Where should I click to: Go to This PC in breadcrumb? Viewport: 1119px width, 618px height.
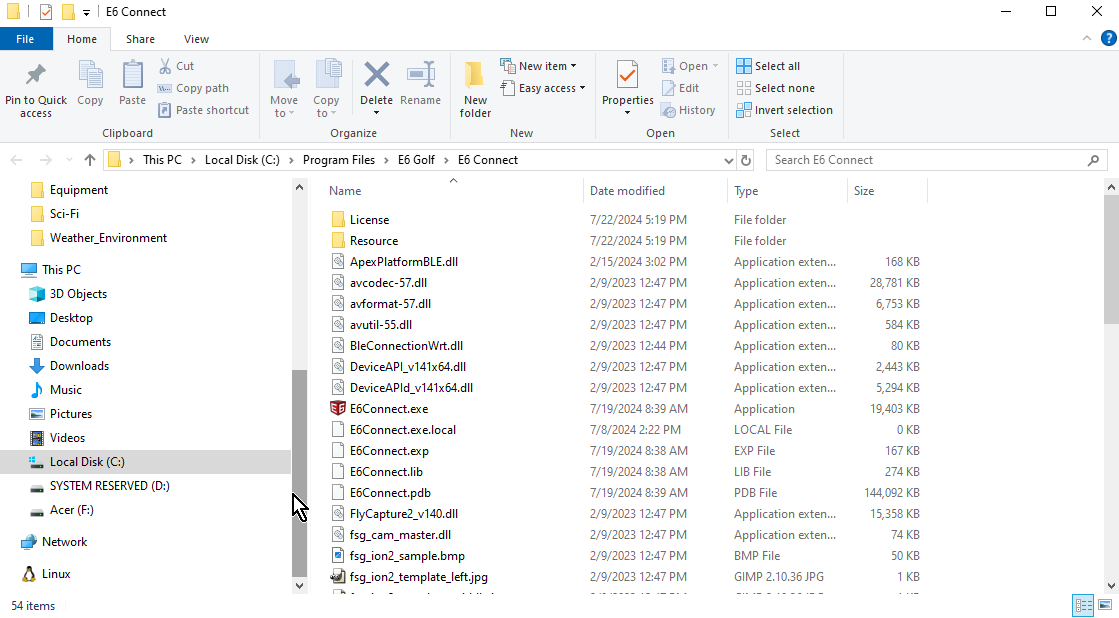click(x=163, y=160)
